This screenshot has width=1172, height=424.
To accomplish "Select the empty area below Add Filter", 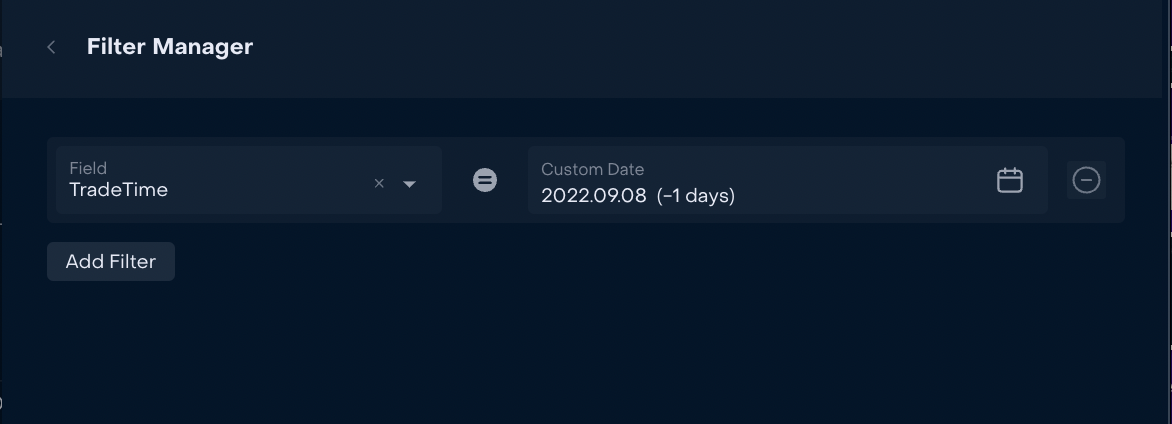I will 583,351.
